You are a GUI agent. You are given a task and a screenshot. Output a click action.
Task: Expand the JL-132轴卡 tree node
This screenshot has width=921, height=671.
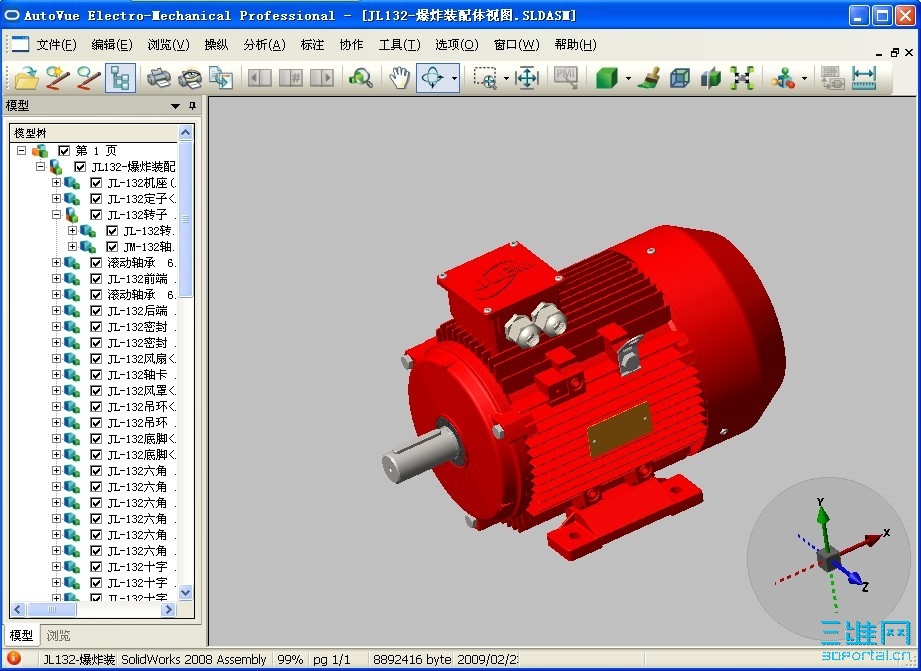click(x=56, y=374)
